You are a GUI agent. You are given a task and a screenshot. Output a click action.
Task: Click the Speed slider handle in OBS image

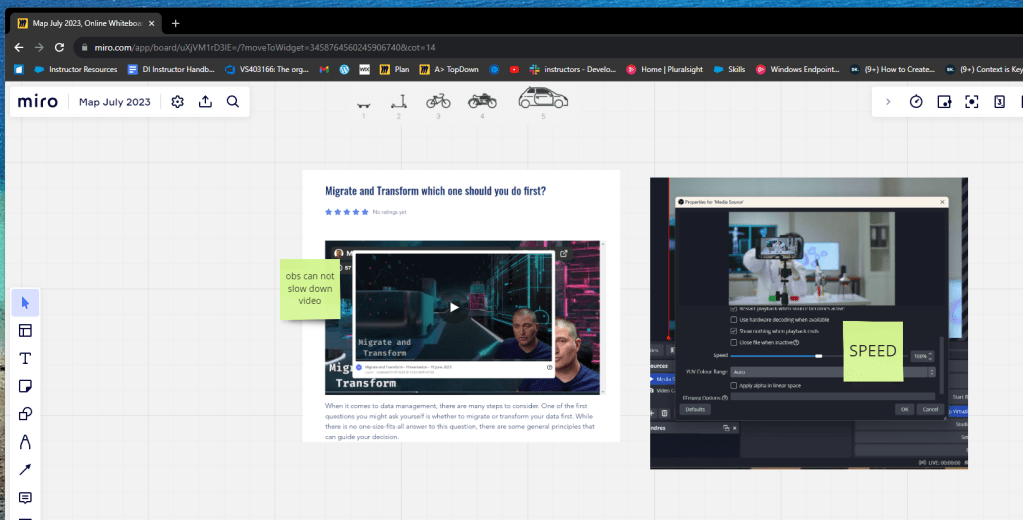819,356
